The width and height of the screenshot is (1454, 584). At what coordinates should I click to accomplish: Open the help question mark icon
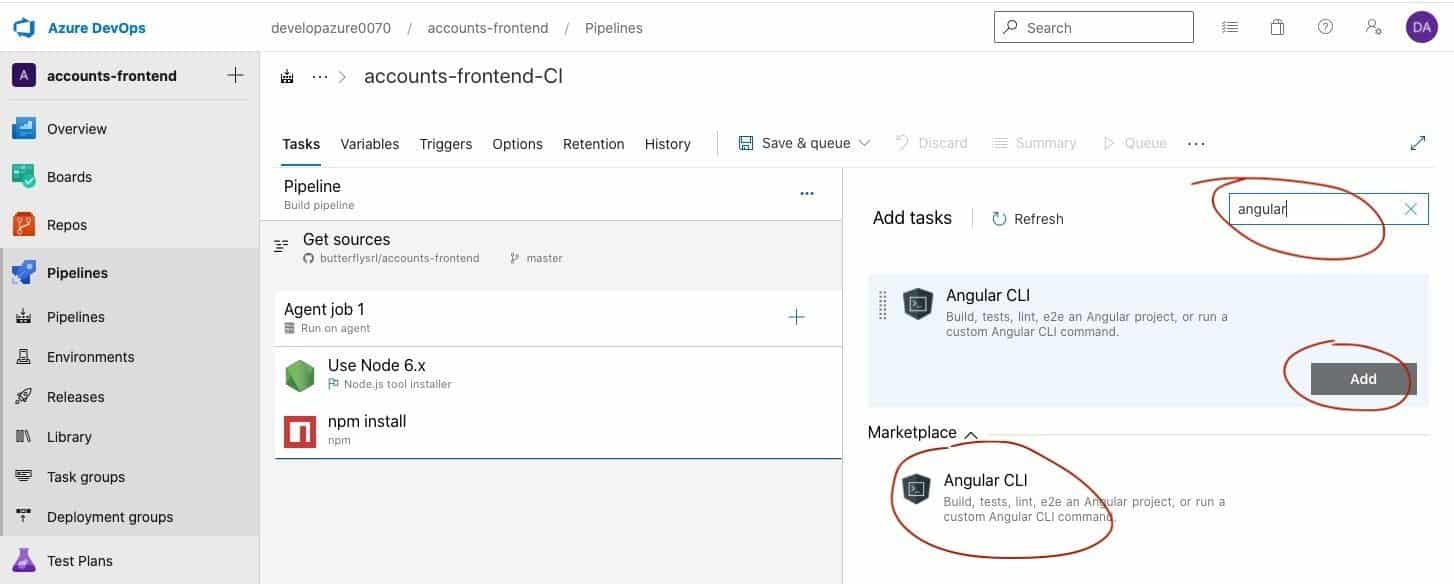pos(1325,28)
